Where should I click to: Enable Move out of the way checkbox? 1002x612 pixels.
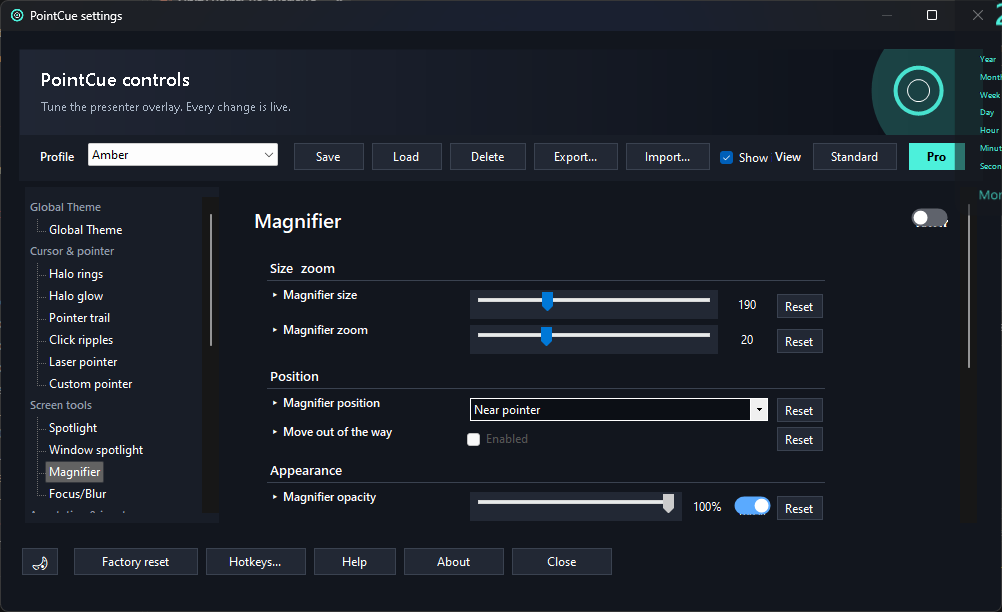coord(474,440)
